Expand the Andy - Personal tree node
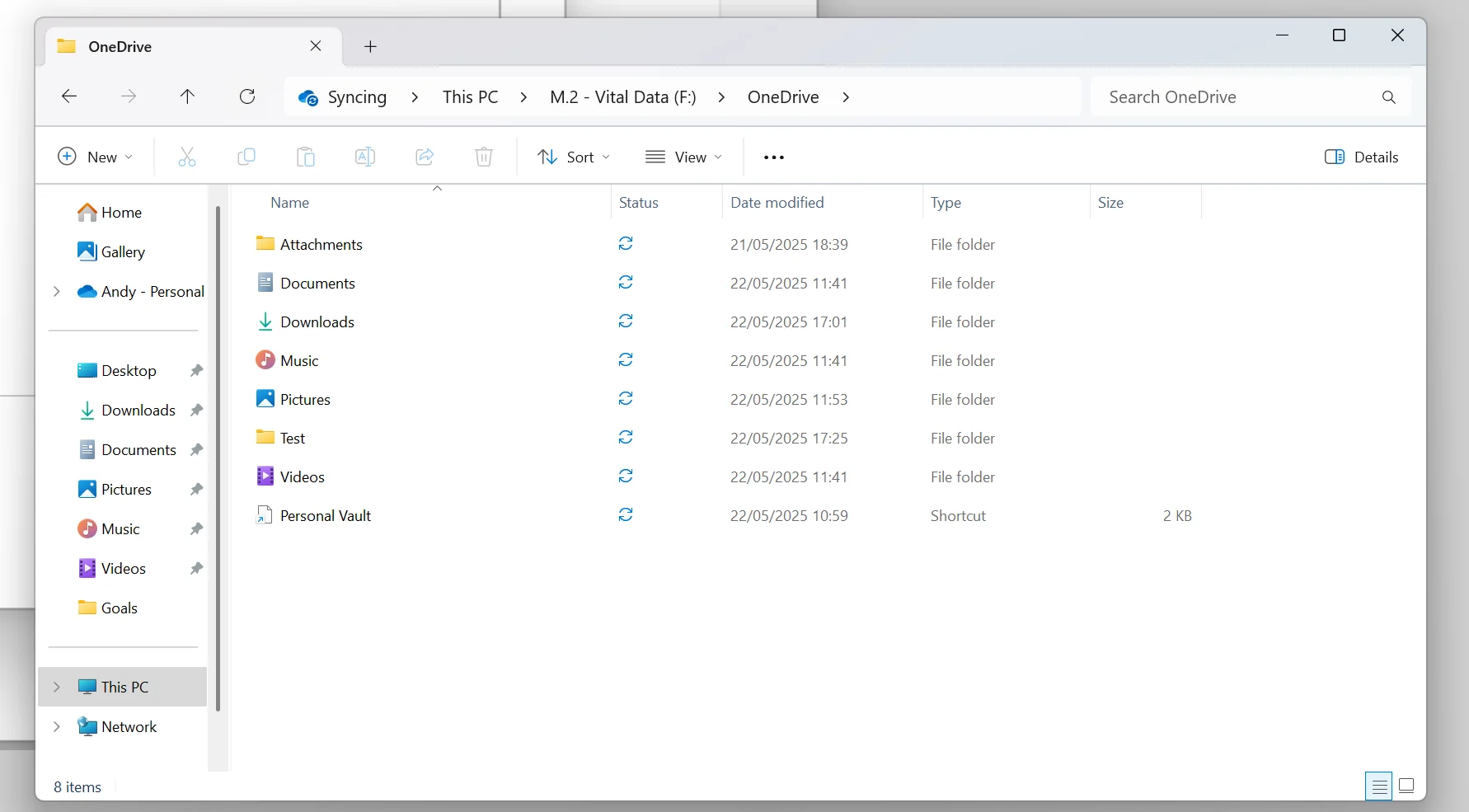This screenshot has width=1469, height=812. click(x=56, y=291)
